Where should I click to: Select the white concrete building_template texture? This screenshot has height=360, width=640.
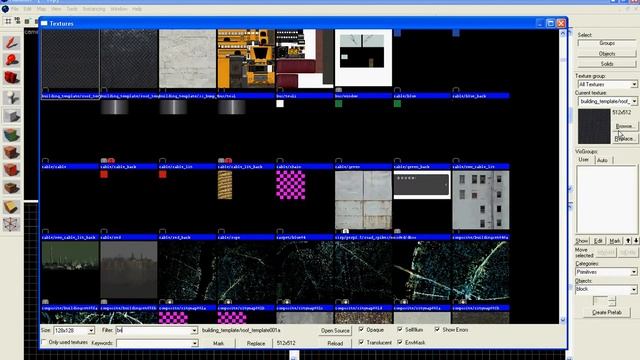[187, 59]
